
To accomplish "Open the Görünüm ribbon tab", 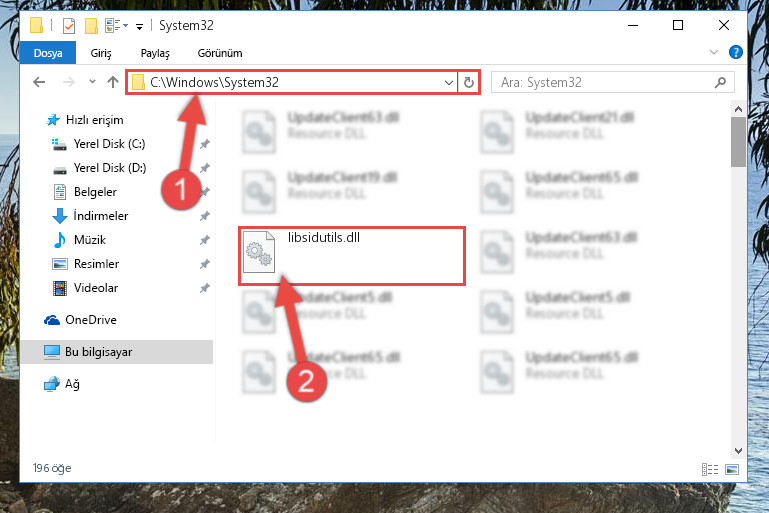I will tap(220, 53).
